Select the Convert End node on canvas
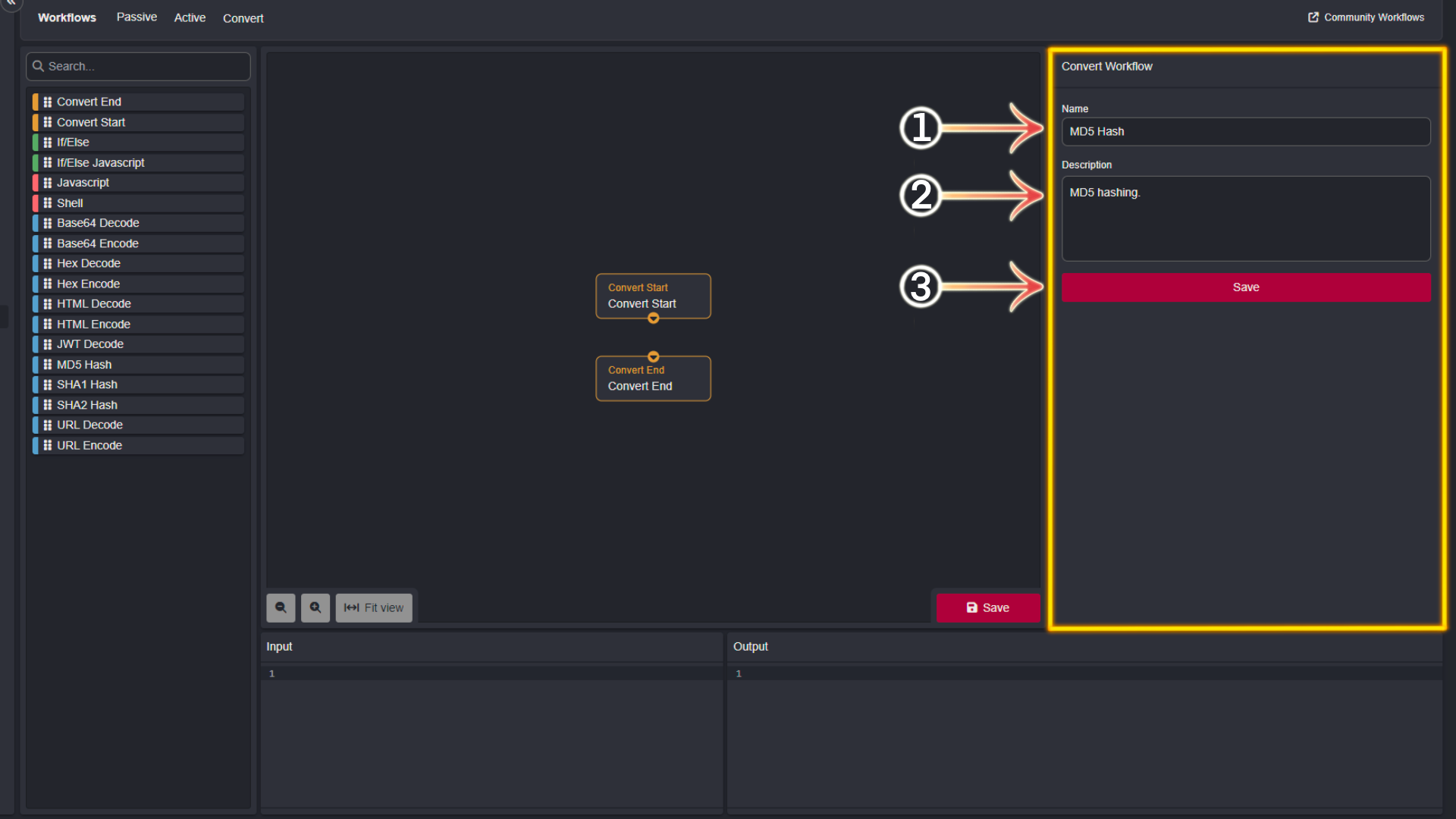This screenshot has height=819, width=1456. click(x=653, y=378)
